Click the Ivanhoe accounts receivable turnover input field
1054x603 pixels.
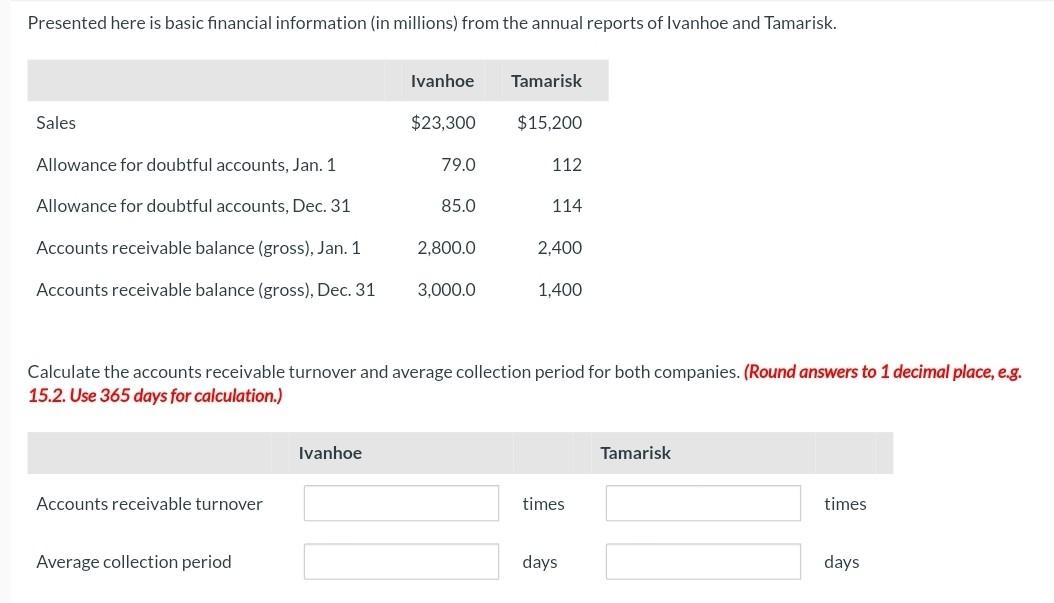[x=400, y=503]
